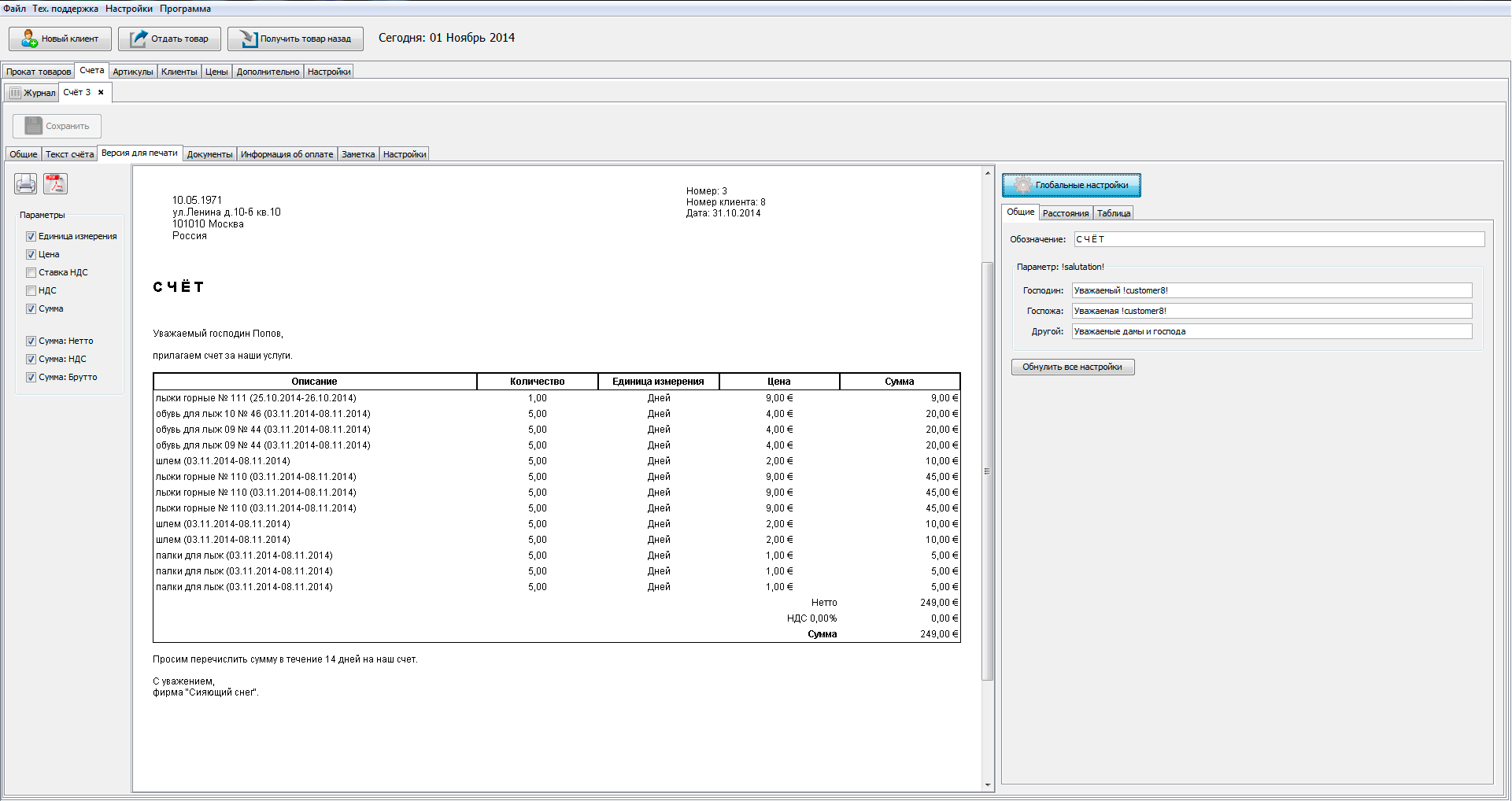
Task: Click the Нетто total value 249,00 €
Action: point(939,603)
